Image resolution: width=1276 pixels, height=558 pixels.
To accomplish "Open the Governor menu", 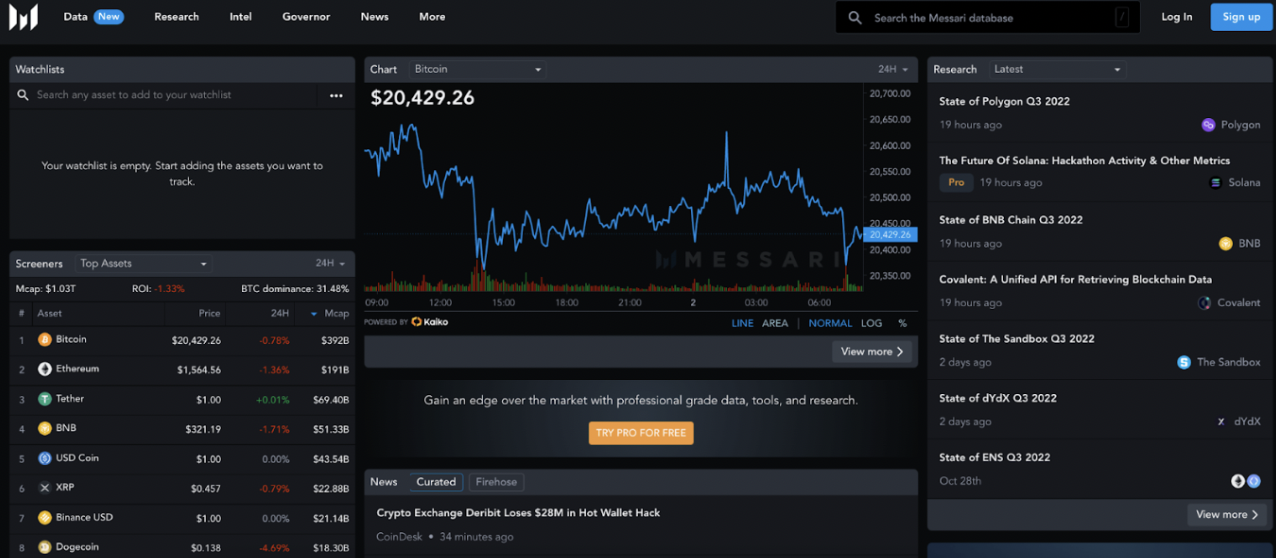I will 306,17.
